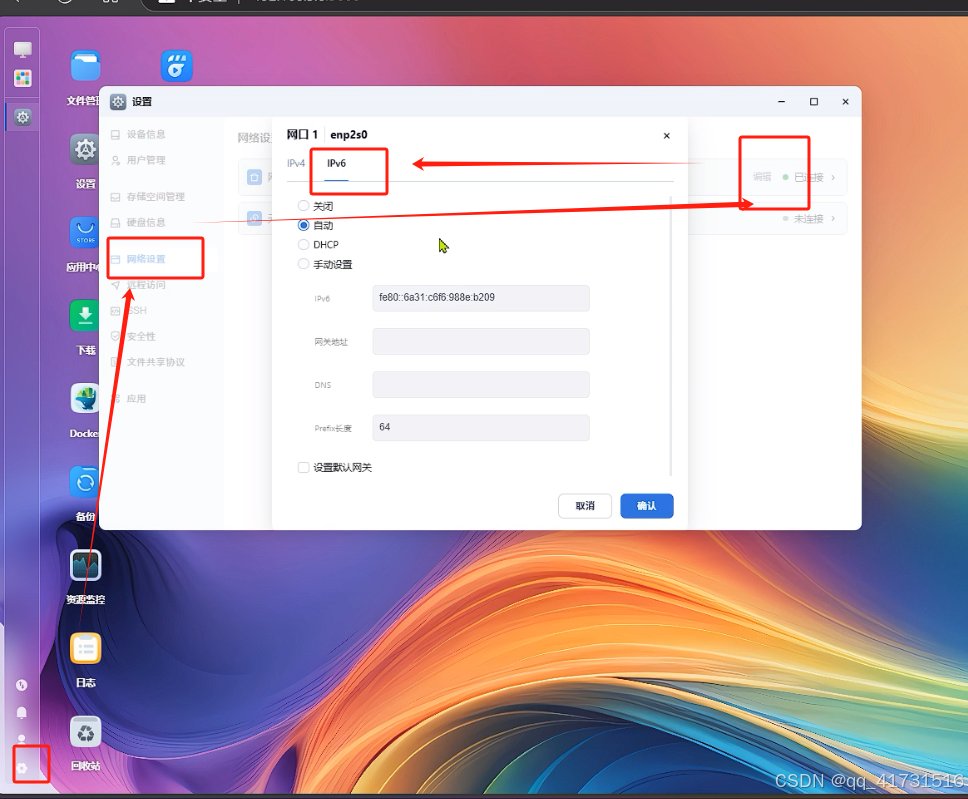Close the 网口 1 enp2s0 dialog

click(667, 136)
